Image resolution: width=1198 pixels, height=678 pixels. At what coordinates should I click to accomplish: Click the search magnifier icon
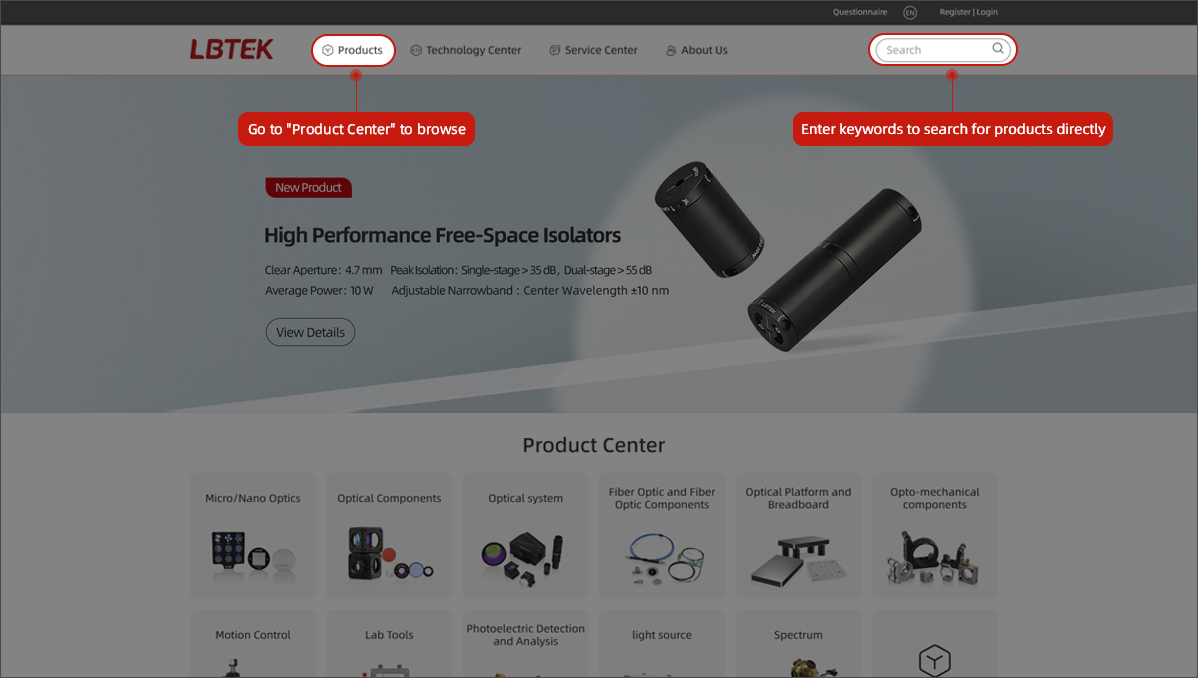(x=998, y=49)
